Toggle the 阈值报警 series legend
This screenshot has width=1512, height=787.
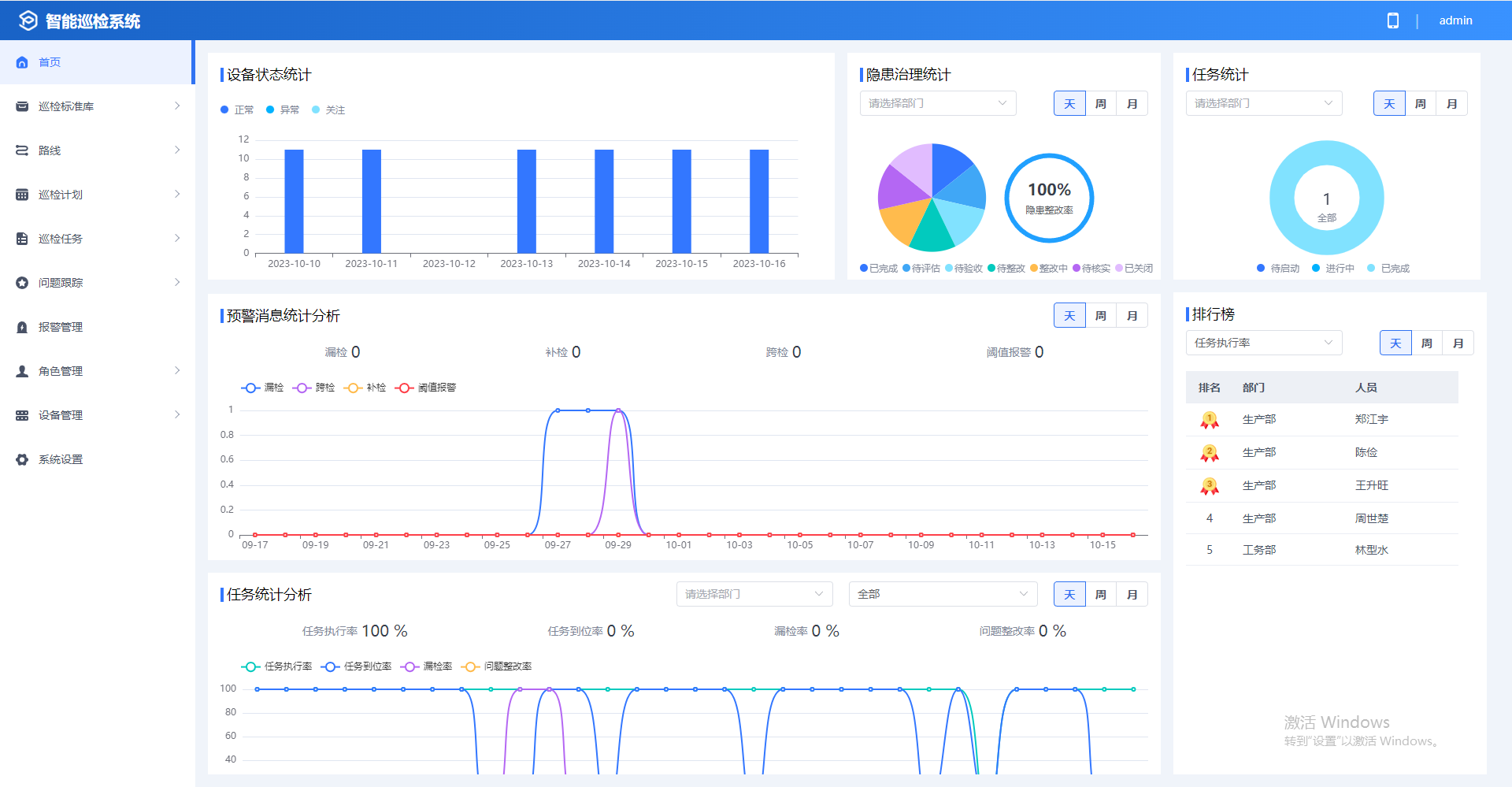(426, 388)
